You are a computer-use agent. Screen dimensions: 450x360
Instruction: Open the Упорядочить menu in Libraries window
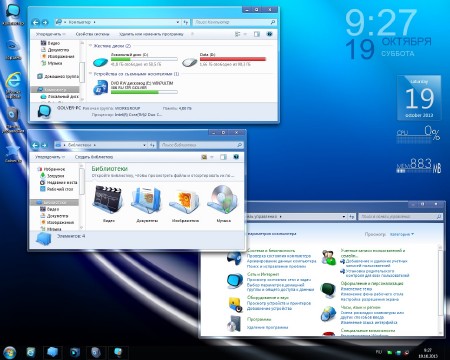pos(50,157)
